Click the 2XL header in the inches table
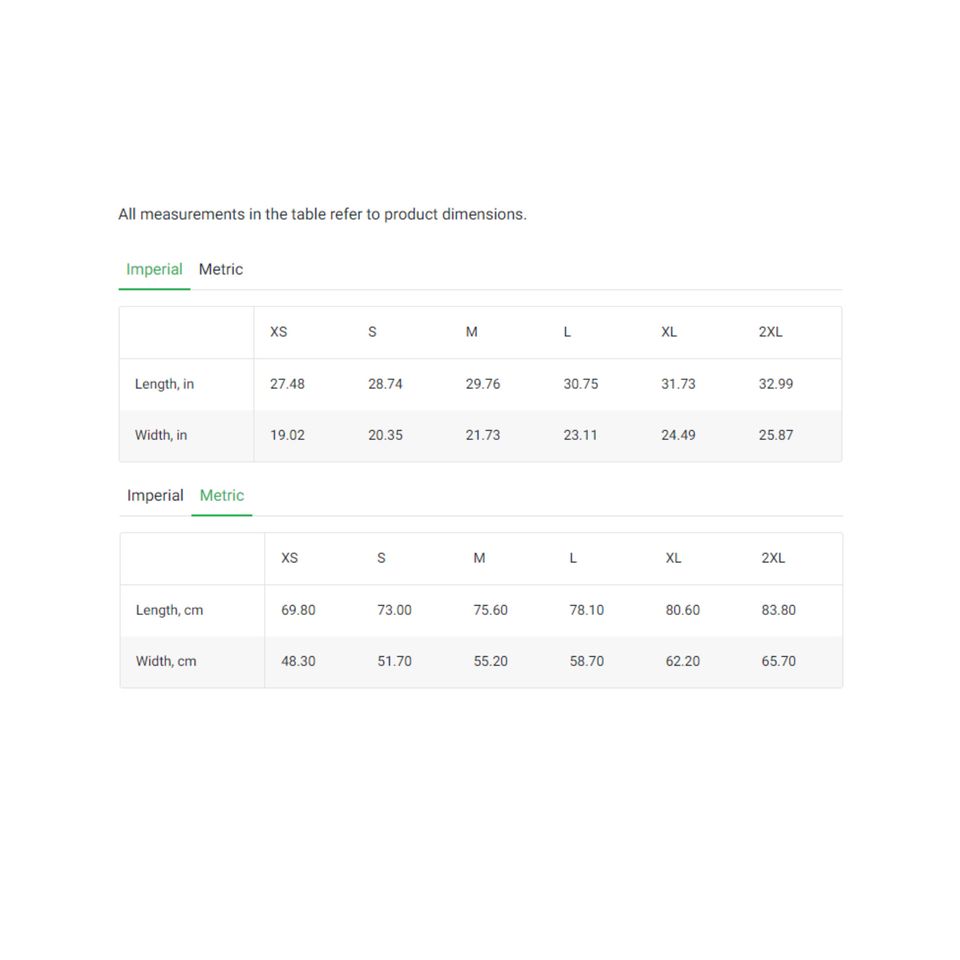The height and width of the screenshot is (960, 960). pyautogui.click(x=770, y=332)
